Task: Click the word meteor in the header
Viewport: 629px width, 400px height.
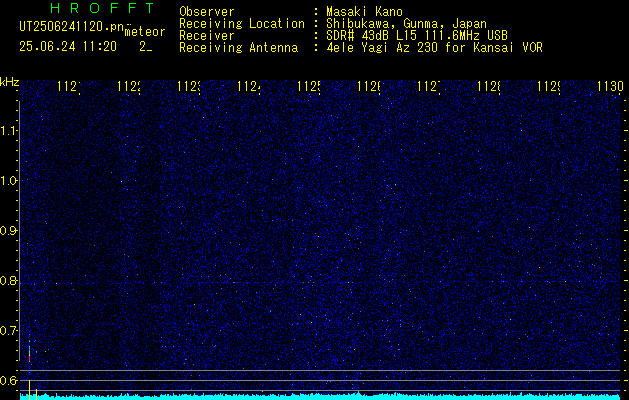Action: click(x=145, y=32)
